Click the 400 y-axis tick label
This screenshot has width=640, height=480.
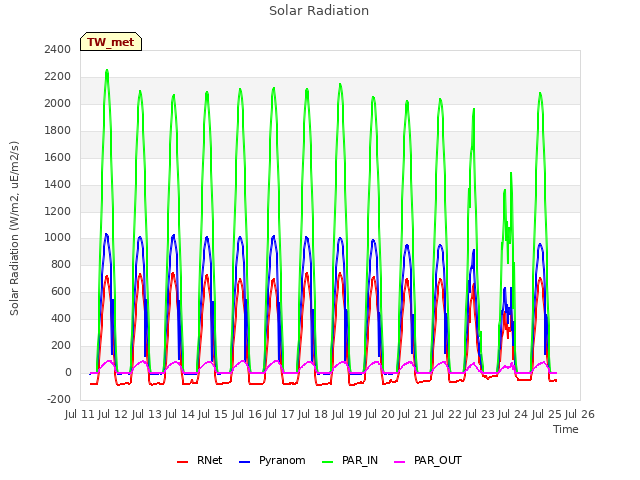61,319
